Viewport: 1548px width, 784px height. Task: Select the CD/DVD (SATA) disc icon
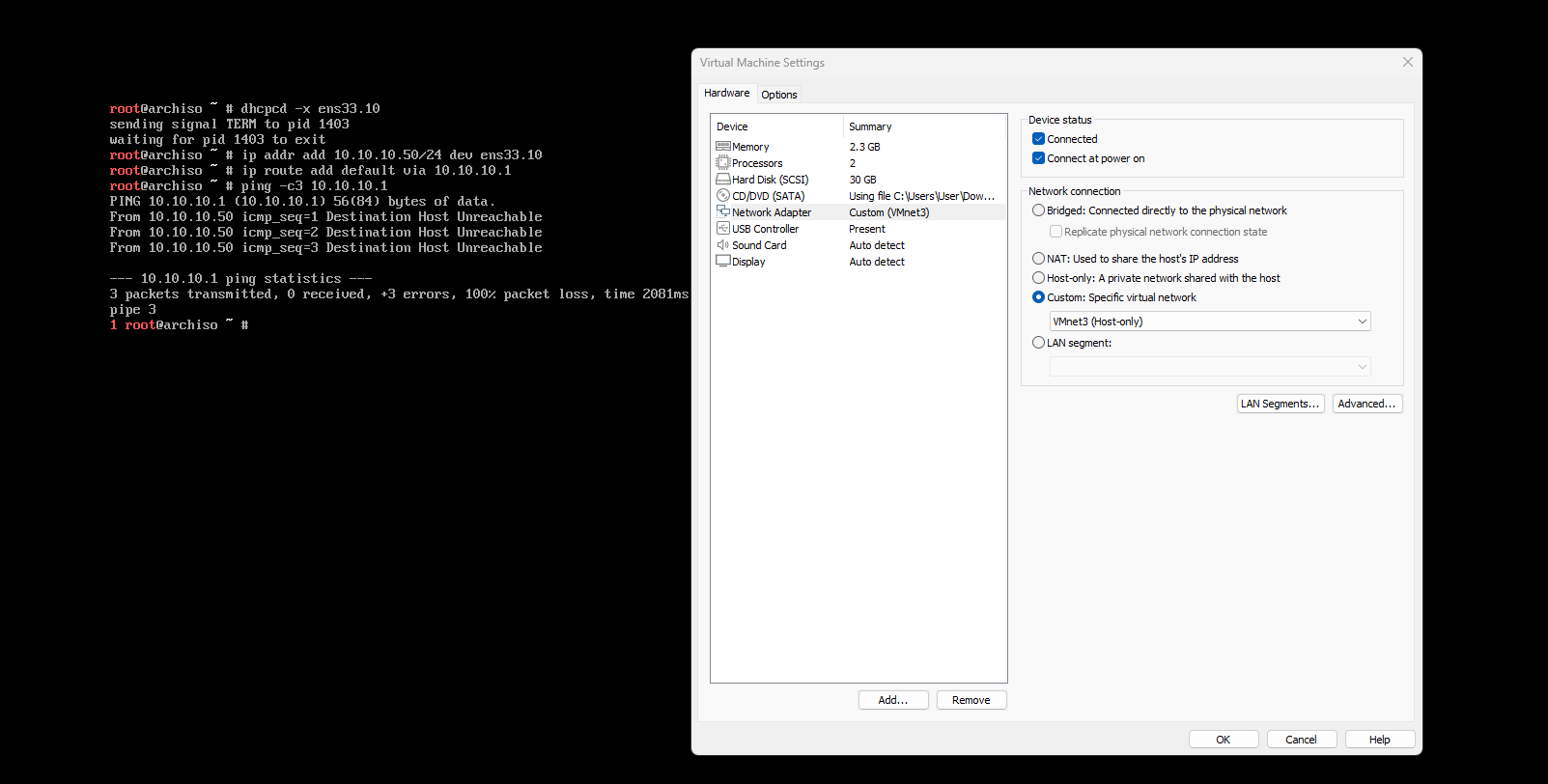pyautogui.click(x=722, y=196)
